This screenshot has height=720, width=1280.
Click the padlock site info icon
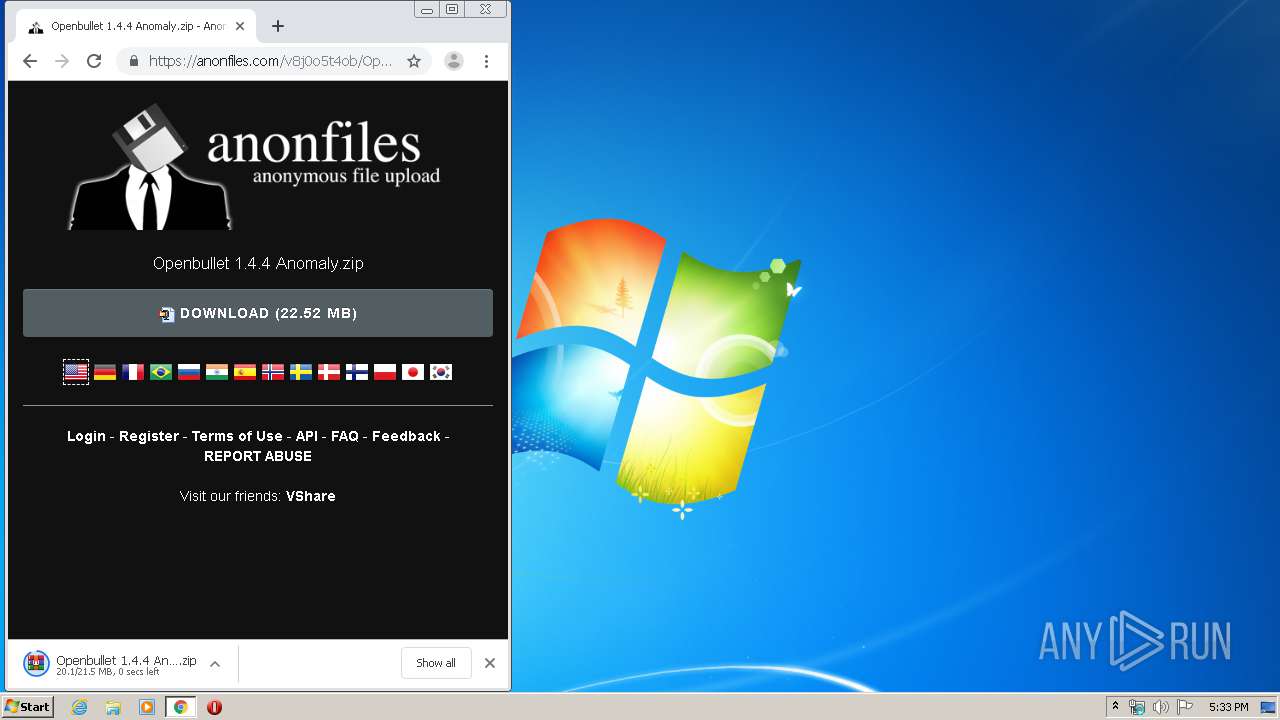coord(134,61)
